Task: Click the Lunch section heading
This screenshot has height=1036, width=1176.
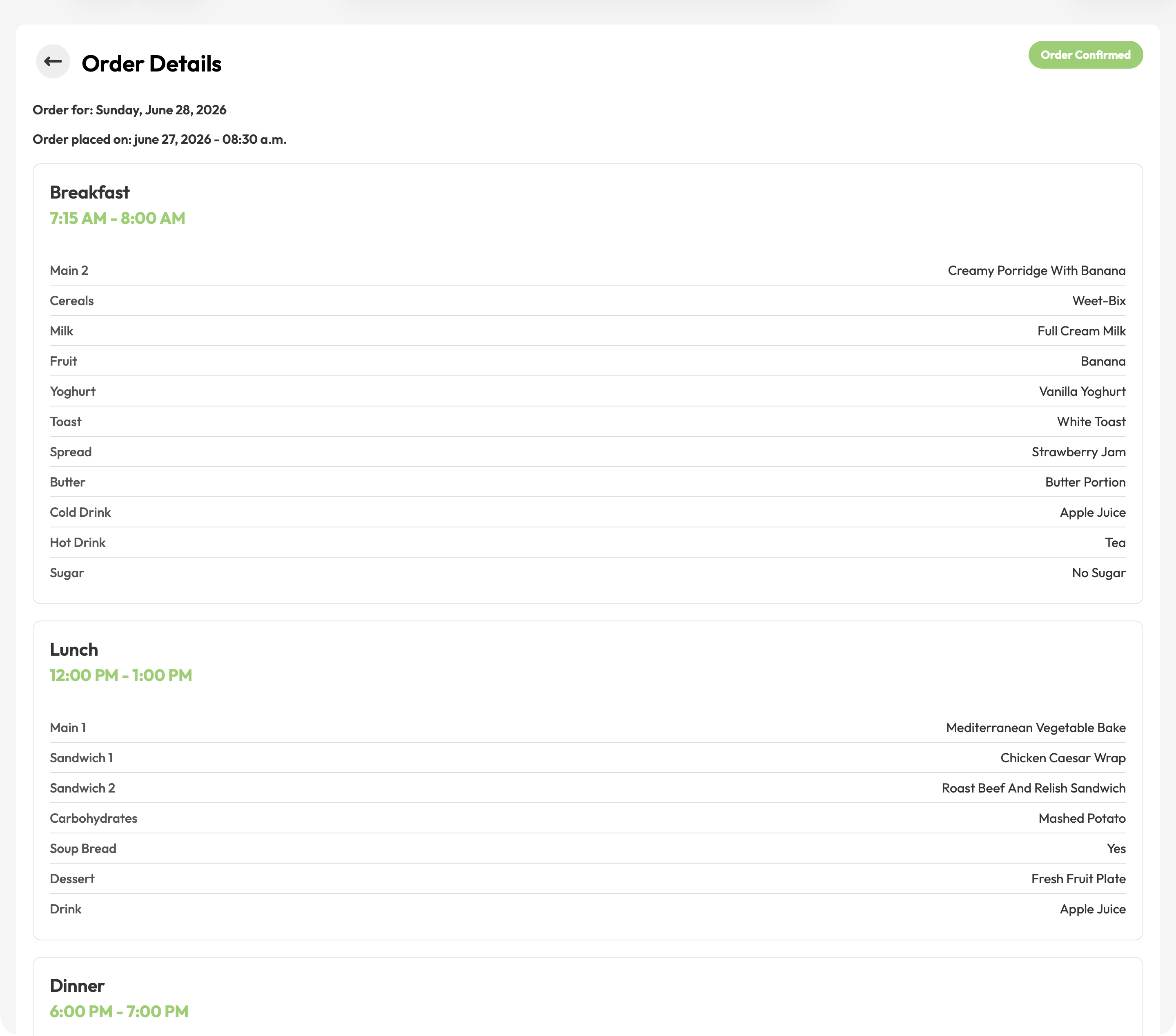Action: [74, 649]
